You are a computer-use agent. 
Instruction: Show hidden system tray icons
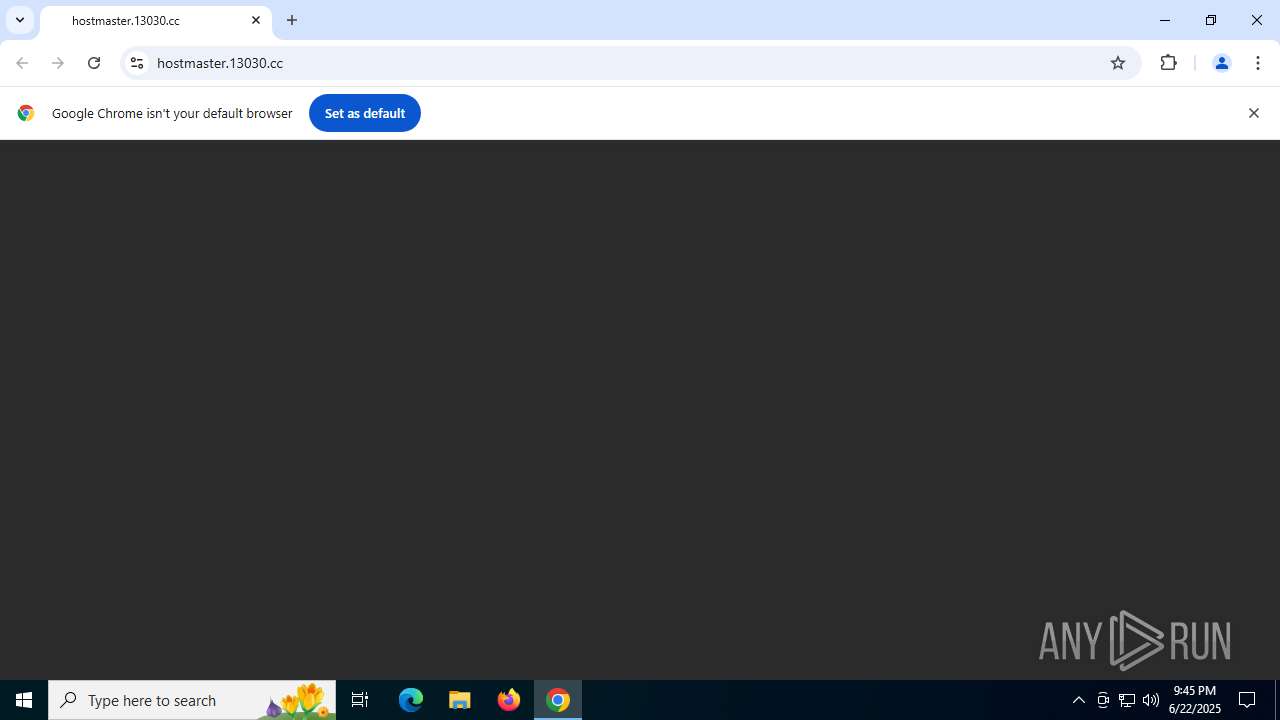[1078, 700]
